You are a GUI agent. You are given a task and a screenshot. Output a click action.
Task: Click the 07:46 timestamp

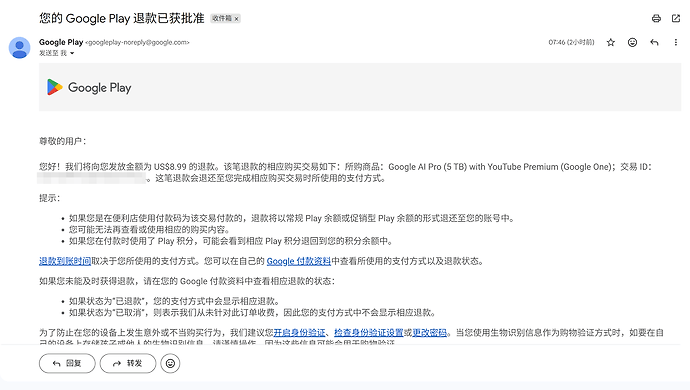[571, 42]
